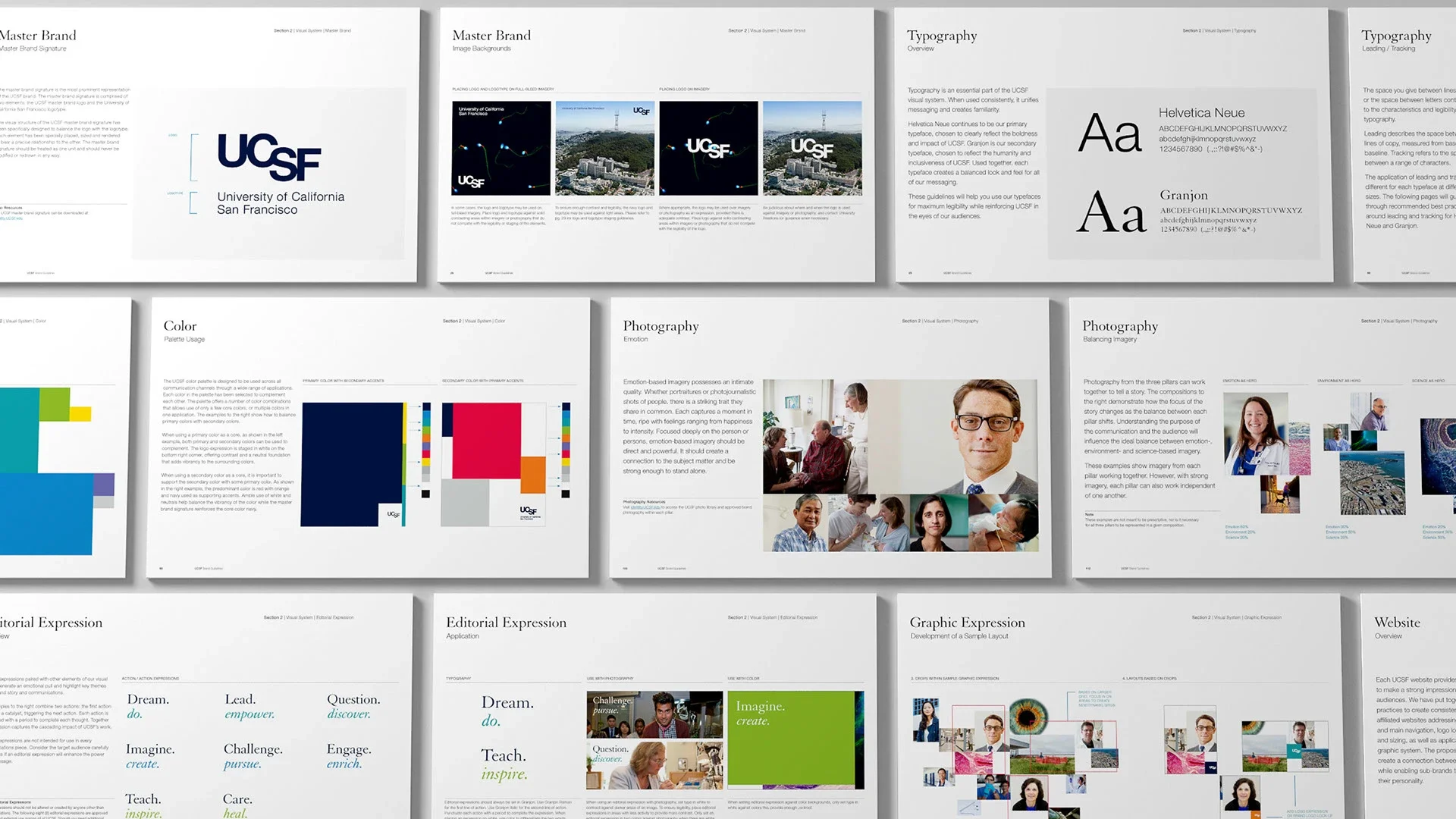
Task: Click the 'Color' page heading
Action: [180, 326]
